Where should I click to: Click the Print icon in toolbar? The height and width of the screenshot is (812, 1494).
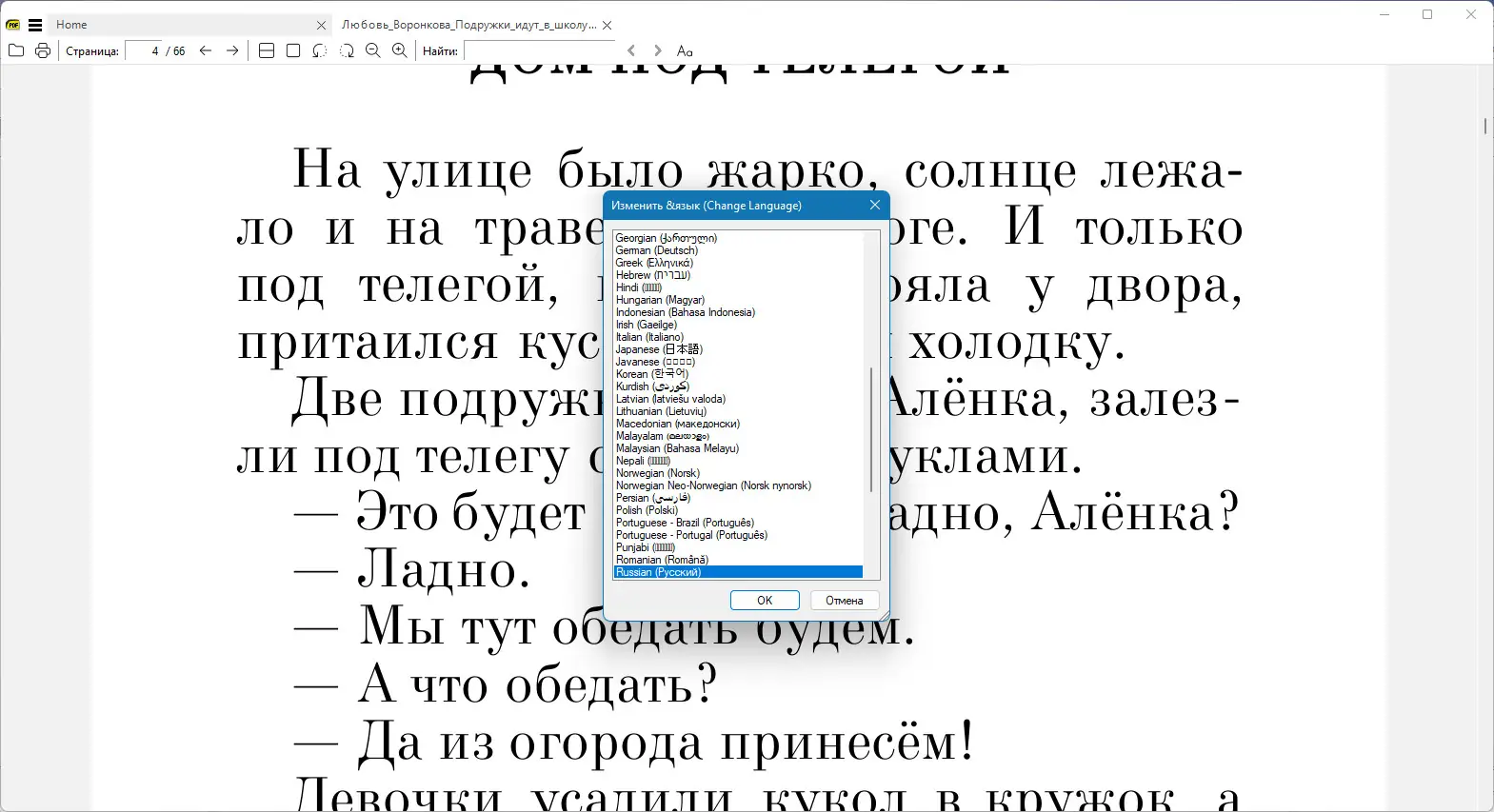[43, 50]
